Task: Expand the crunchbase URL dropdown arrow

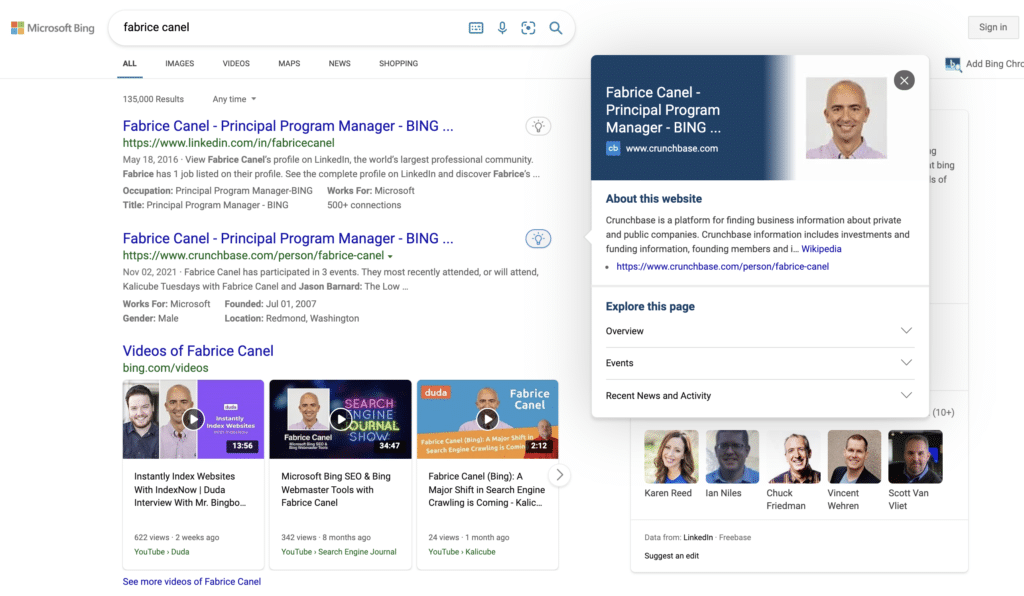Action: click(x=390, y=257)
